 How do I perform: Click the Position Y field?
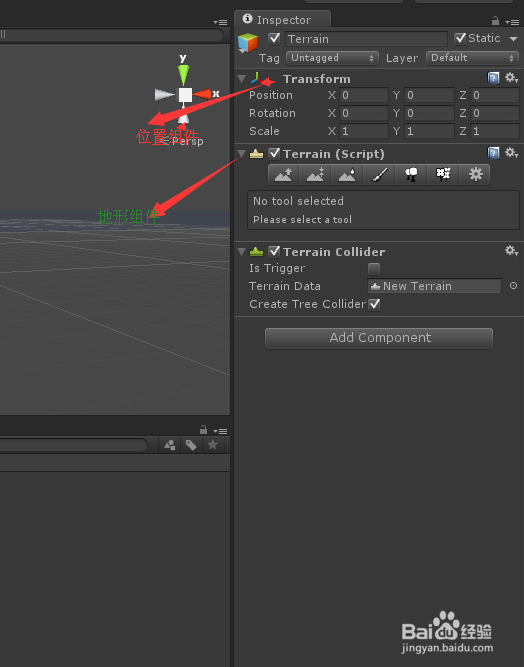(x=429, y=95)
